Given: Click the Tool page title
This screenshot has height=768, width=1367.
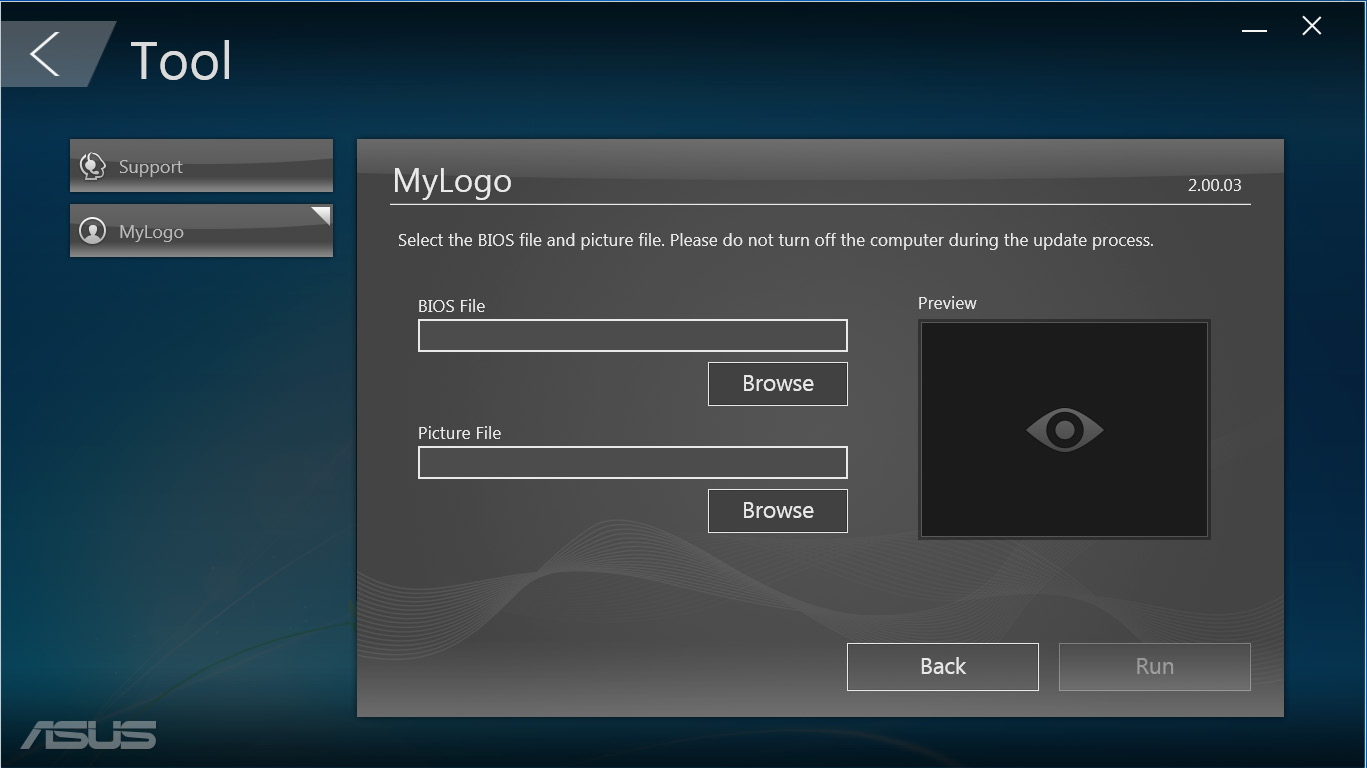Looking at the screenshot, I should coord(181,61).
